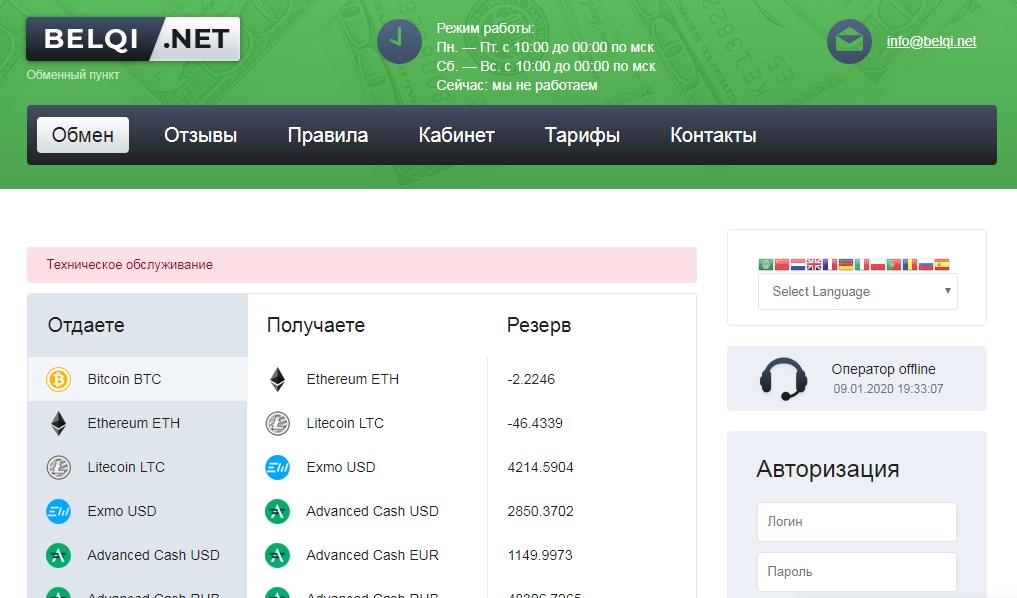Click the reserve value -46.4339
Image resolution: width=1017 pixels, height=598 pixels.
[535, 423]
